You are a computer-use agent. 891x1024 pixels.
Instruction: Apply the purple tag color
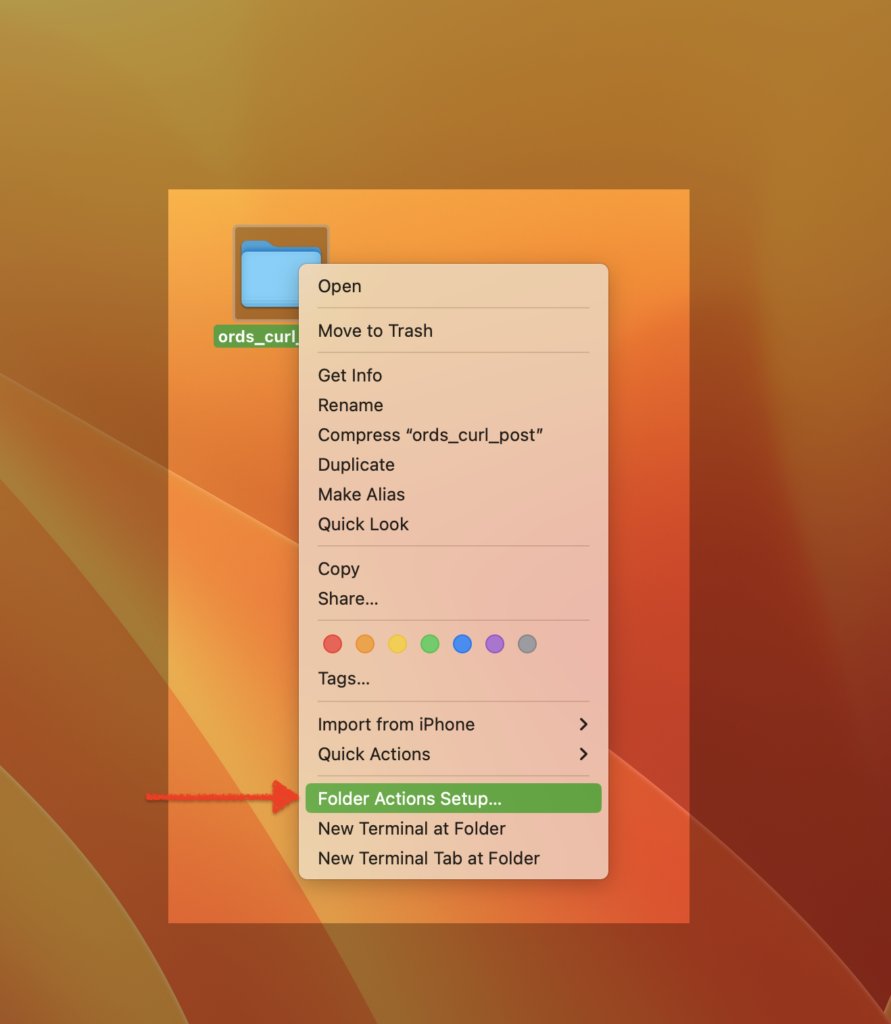(494, 644)
